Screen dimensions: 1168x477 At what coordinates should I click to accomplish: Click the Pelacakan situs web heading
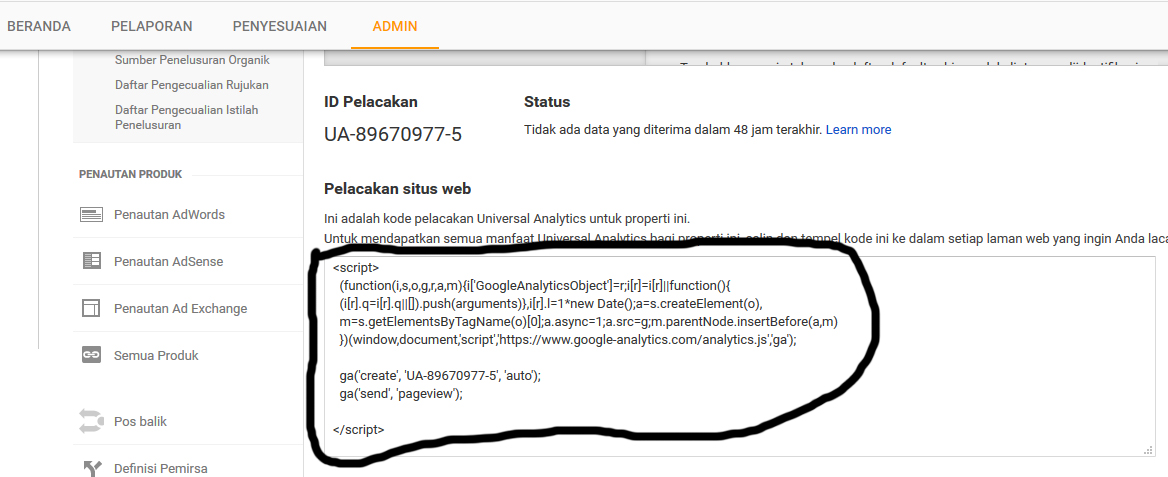pyautogui.click(x=398, y=189)
